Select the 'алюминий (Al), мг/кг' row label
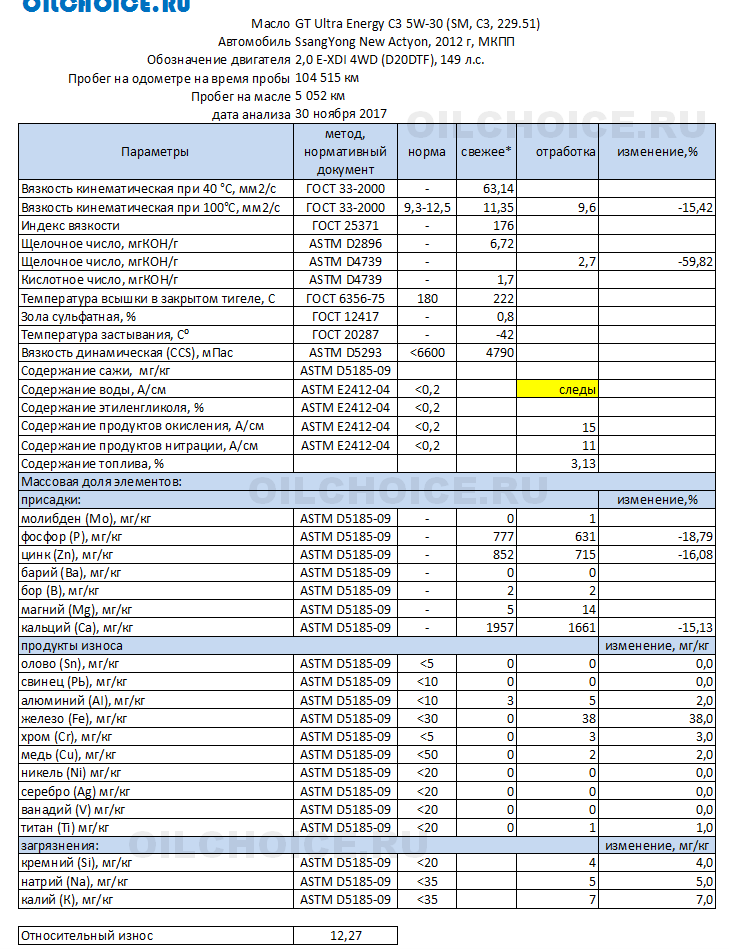The image size is (729, 949). click(83, 701)
